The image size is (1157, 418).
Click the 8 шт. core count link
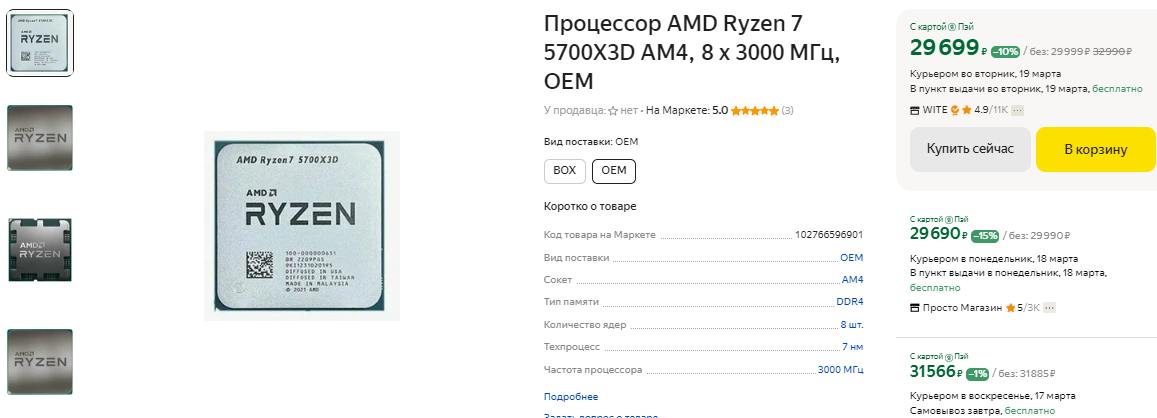click(x=851, y=324)
